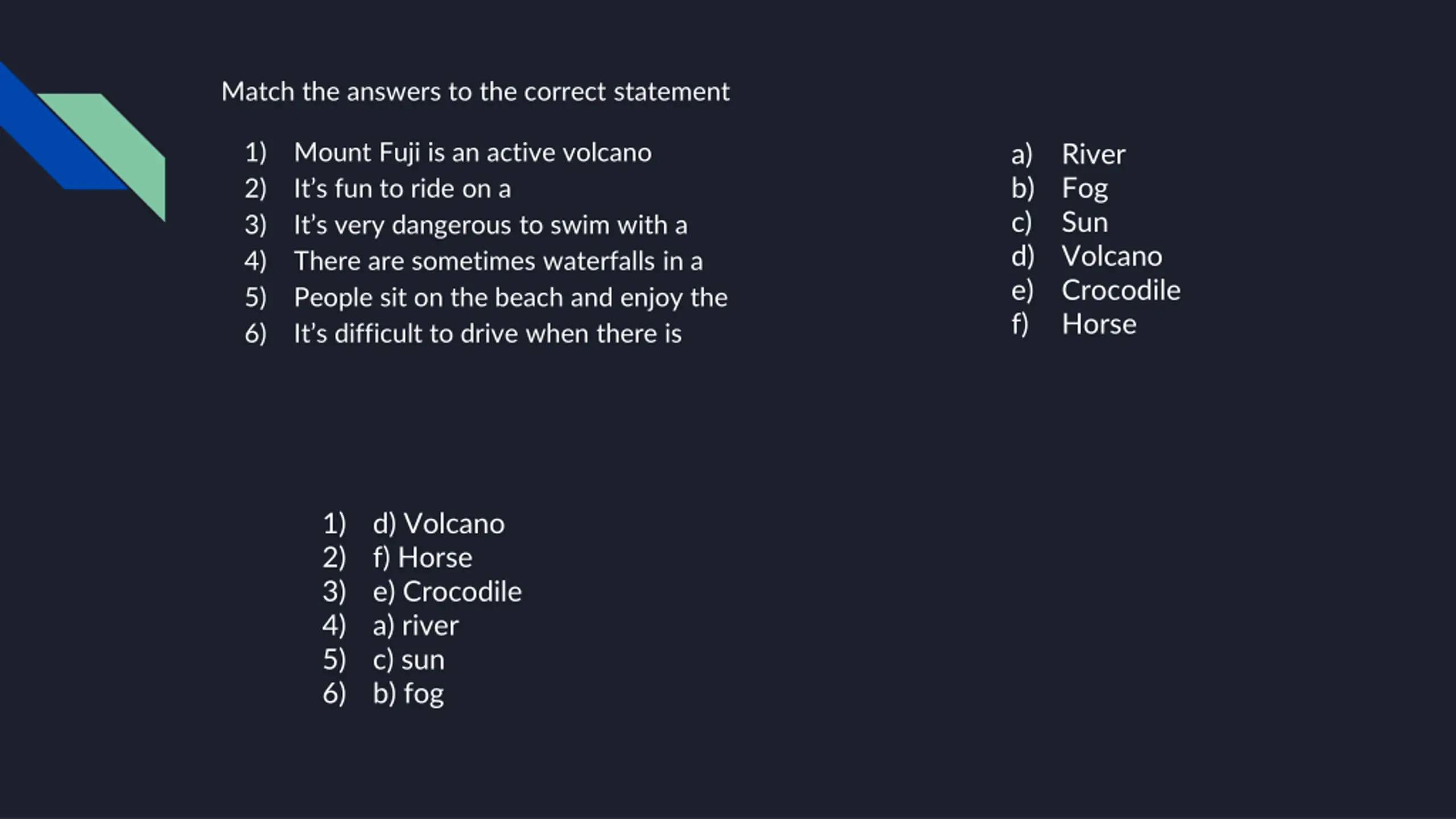Viewport: 1456px width, 819px height.
Task: Click 'It's difficult to drive when there is'
Action: [x=487, y=334]
